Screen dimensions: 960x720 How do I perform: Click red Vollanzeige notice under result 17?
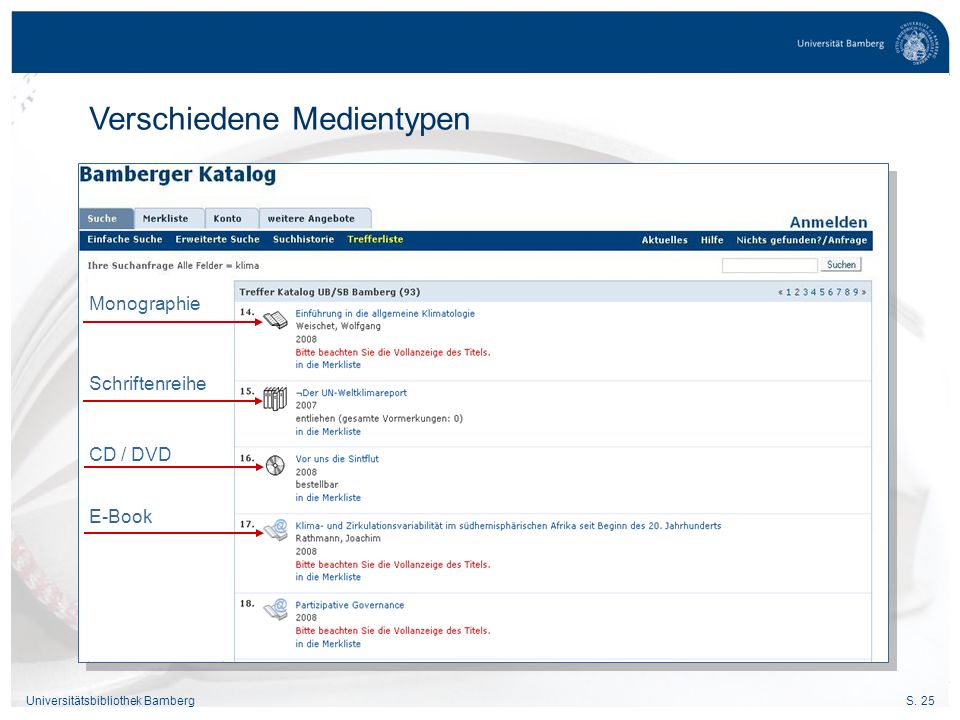point(392,565)
